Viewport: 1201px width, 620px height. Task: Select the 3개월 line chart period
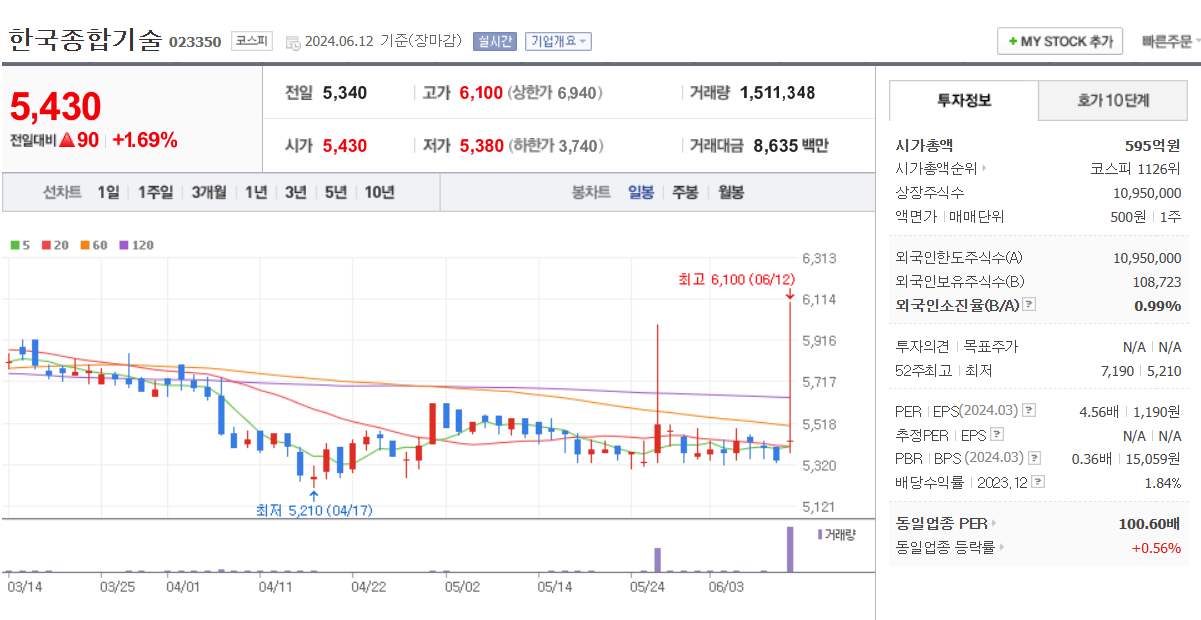(209, 192)
